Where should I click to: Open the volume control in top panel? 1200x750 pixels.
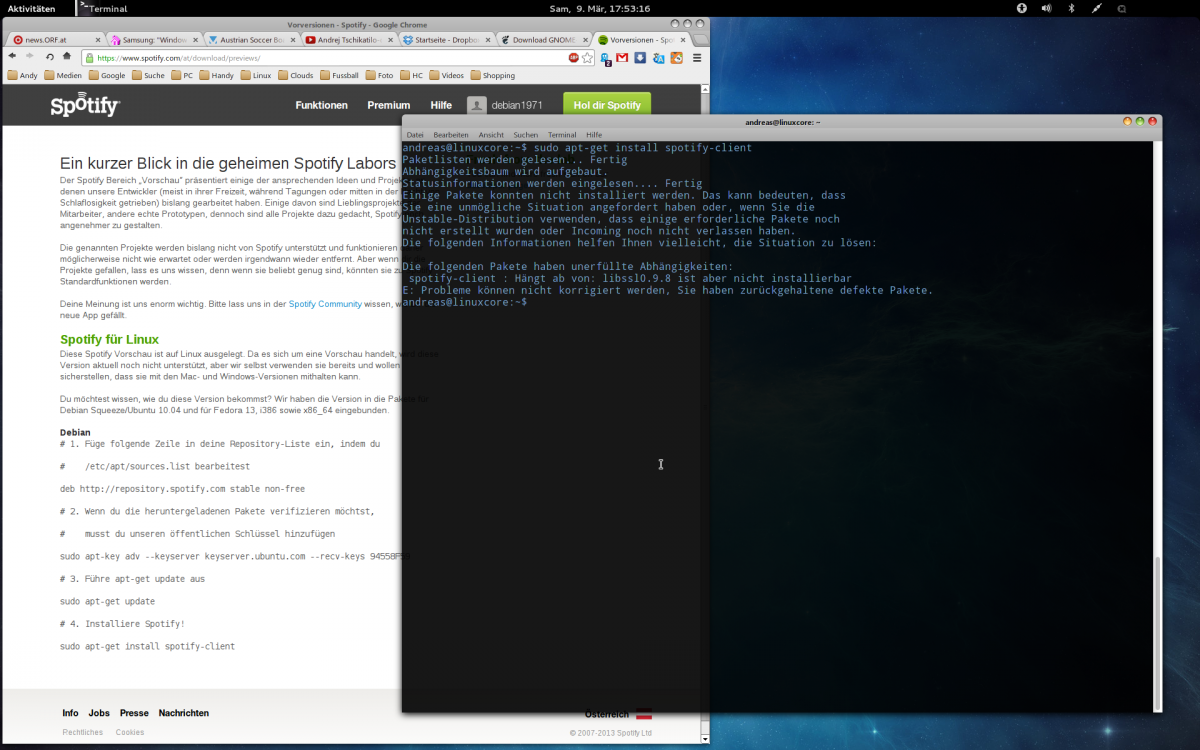pyautogui.click(x=1046, y=8)
